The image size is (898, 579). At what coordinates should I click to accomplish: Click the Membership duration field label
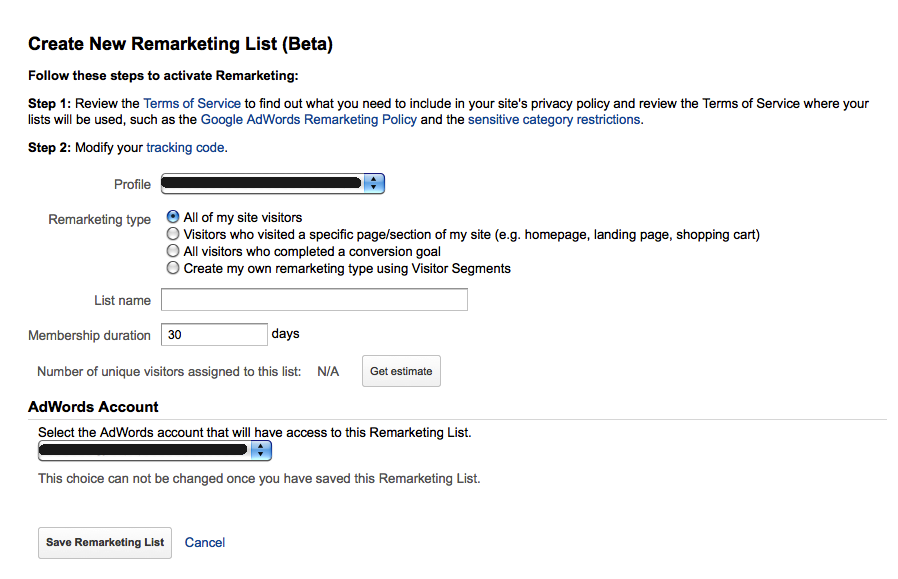click(89, 336)
